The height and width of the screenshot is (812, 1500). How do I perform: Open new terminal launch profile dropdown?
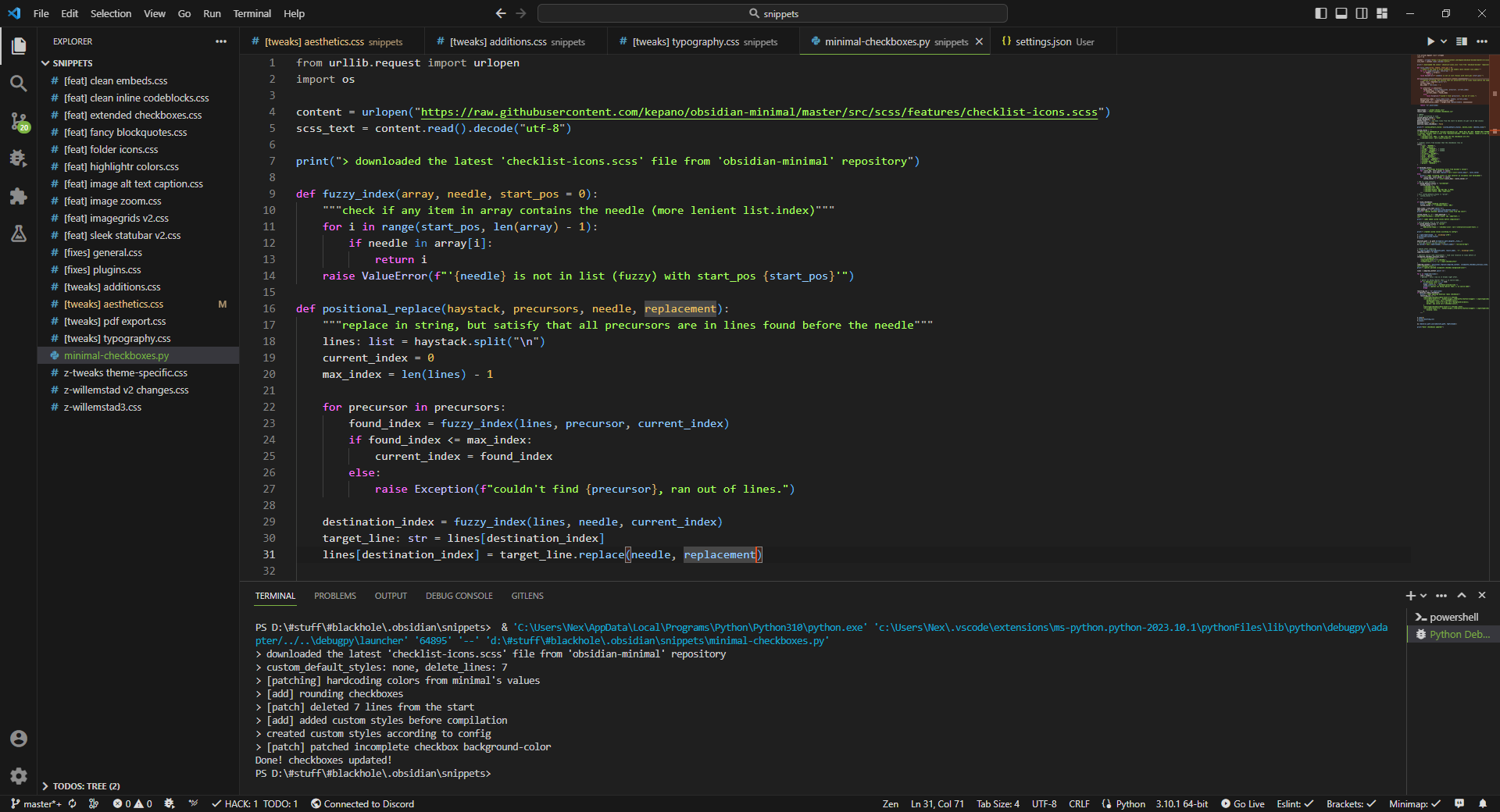coord(1423,596)
